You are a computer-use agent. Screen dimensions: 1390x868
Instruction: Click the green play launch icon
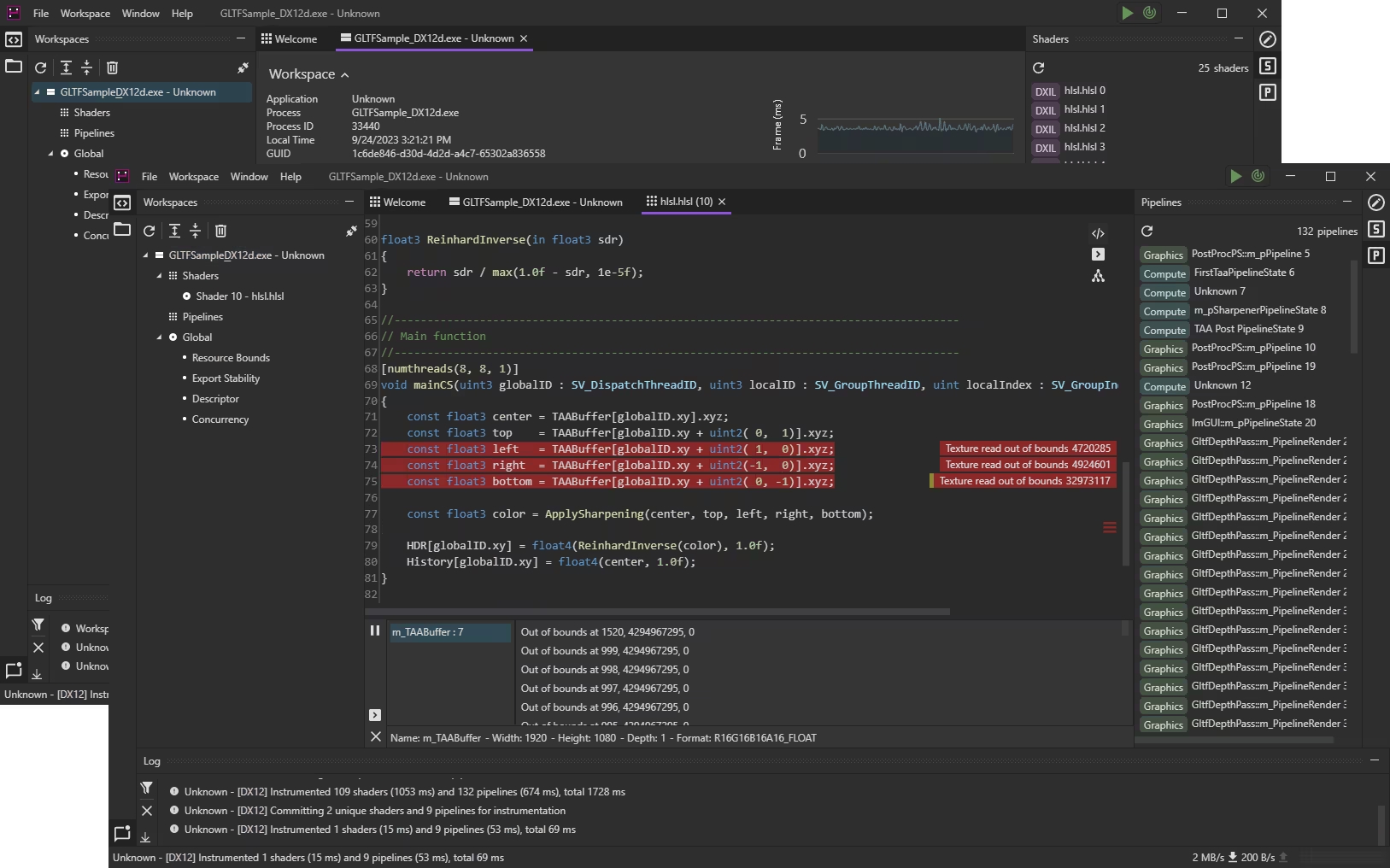tap(1235, 176)
